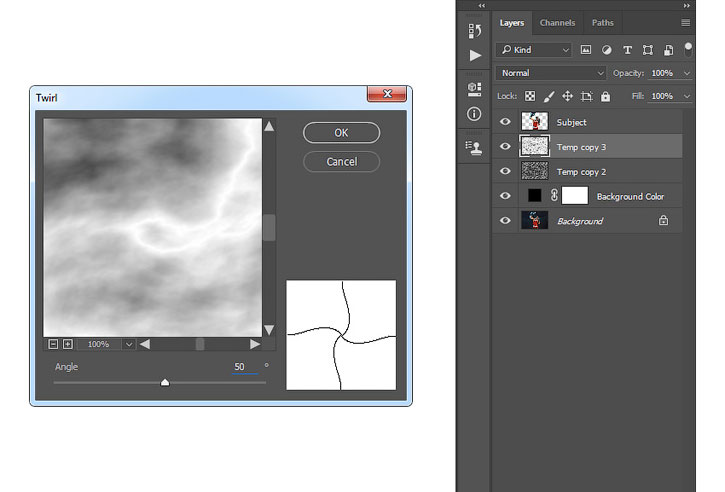725x492 pixels.
Task: Confirm Twirl filter with OK
Action: click(x=342, y=133)
